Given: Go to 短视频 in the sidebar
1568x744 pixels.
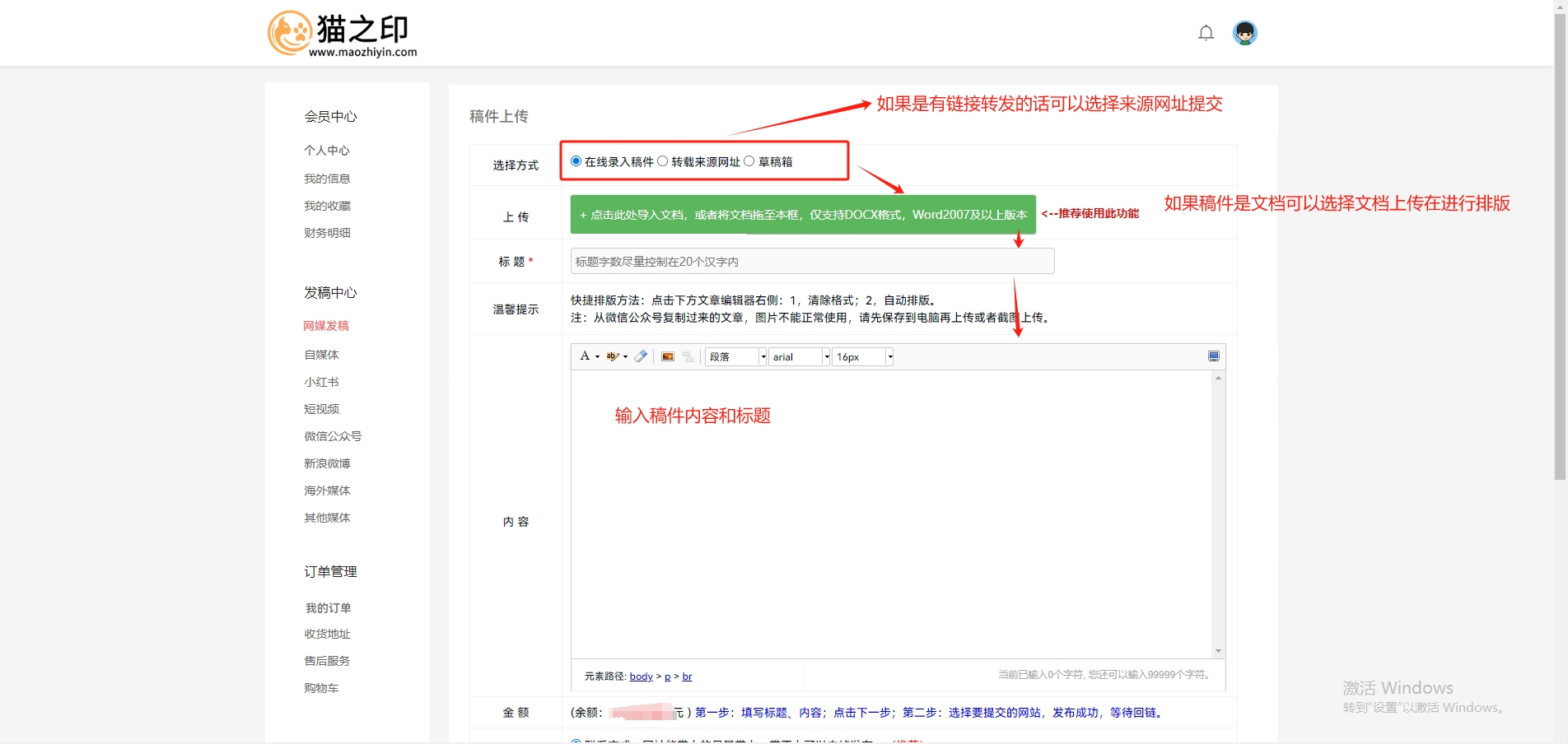Looking at the screenshot, I should point(321,409).
